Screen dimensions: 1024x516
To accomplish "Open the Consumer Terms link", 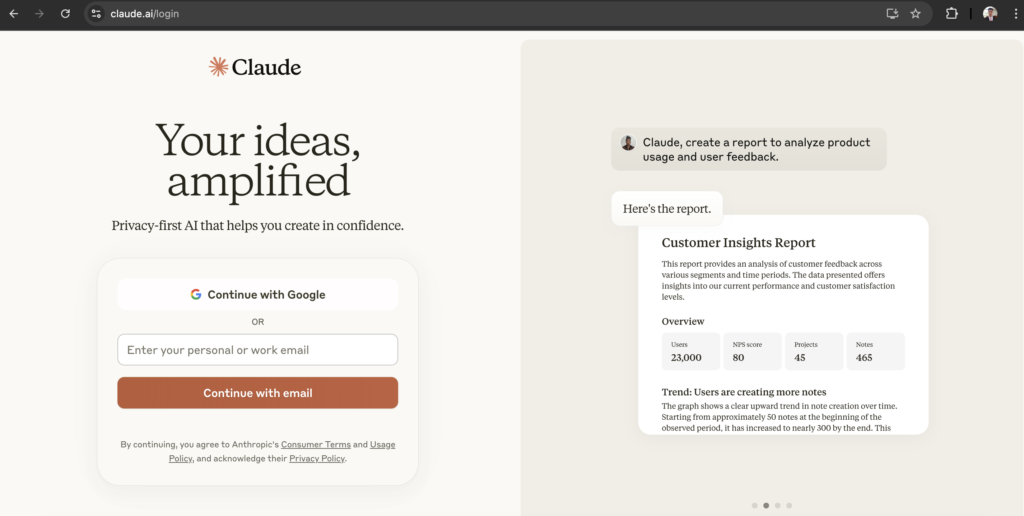I will (x=315, y=444).
